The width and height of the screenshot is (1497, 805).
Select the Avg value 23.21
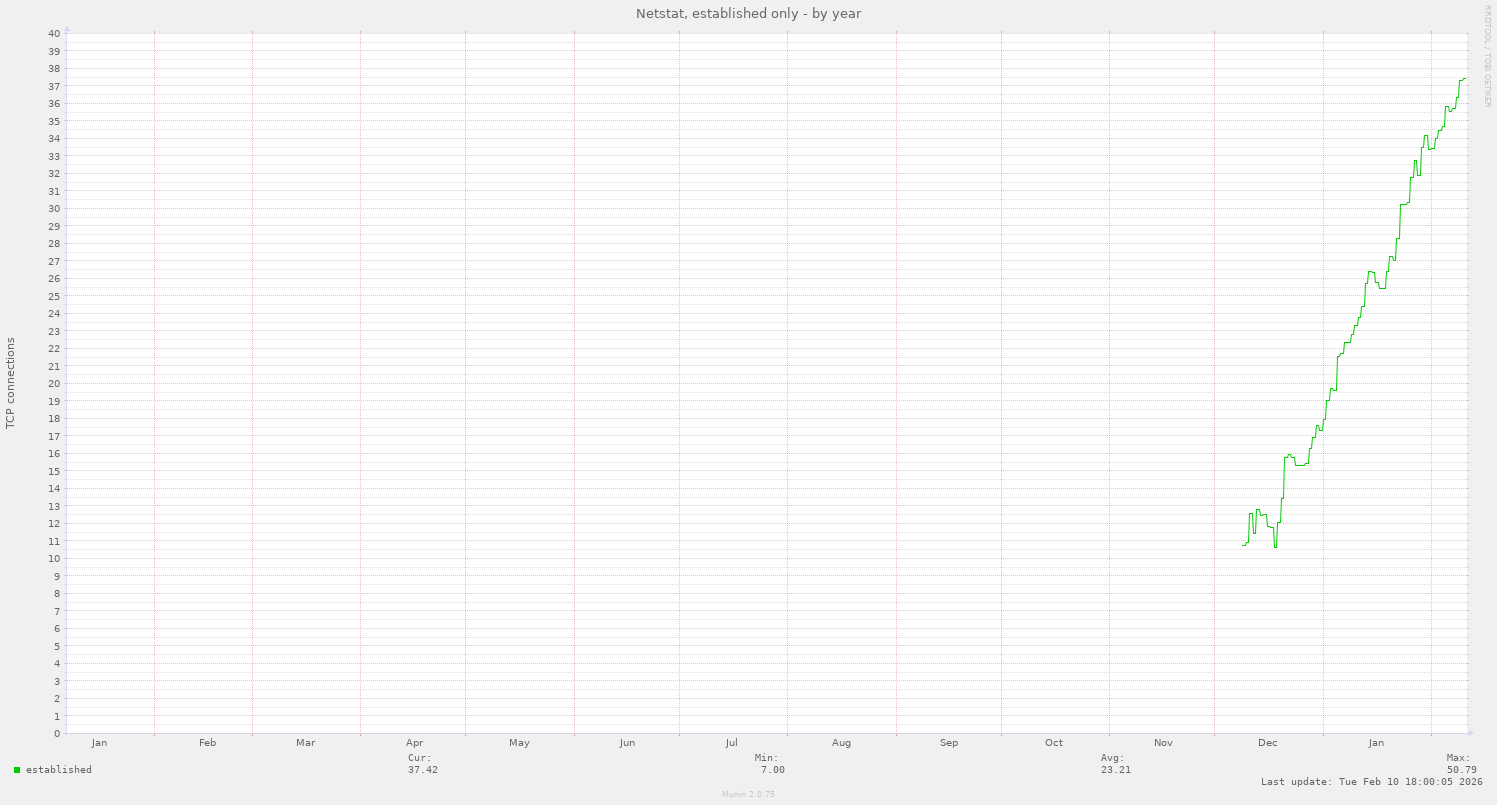tap(1116, 770)
